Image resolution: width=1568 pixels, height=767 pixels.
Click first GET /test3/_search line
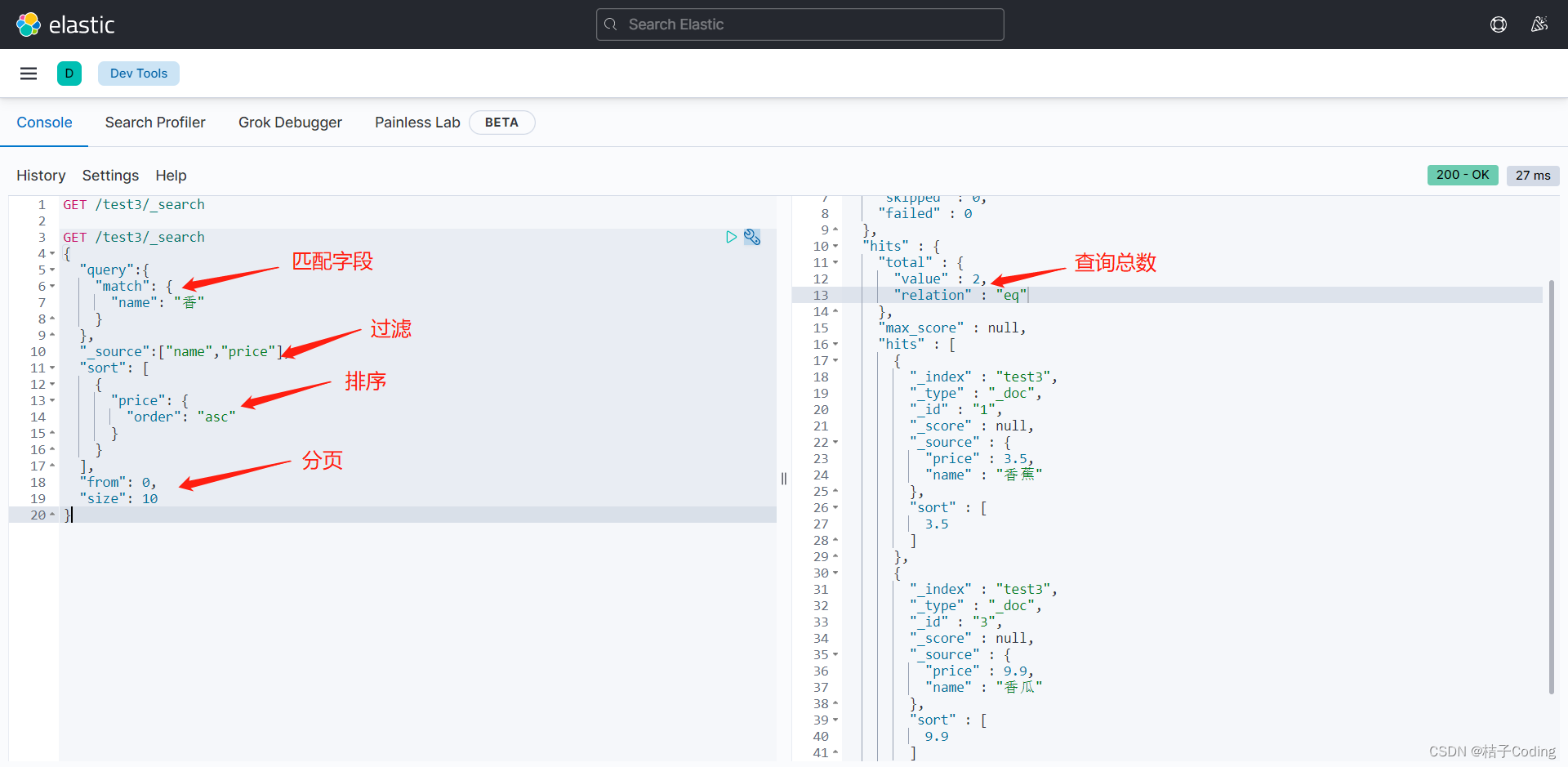134,204
